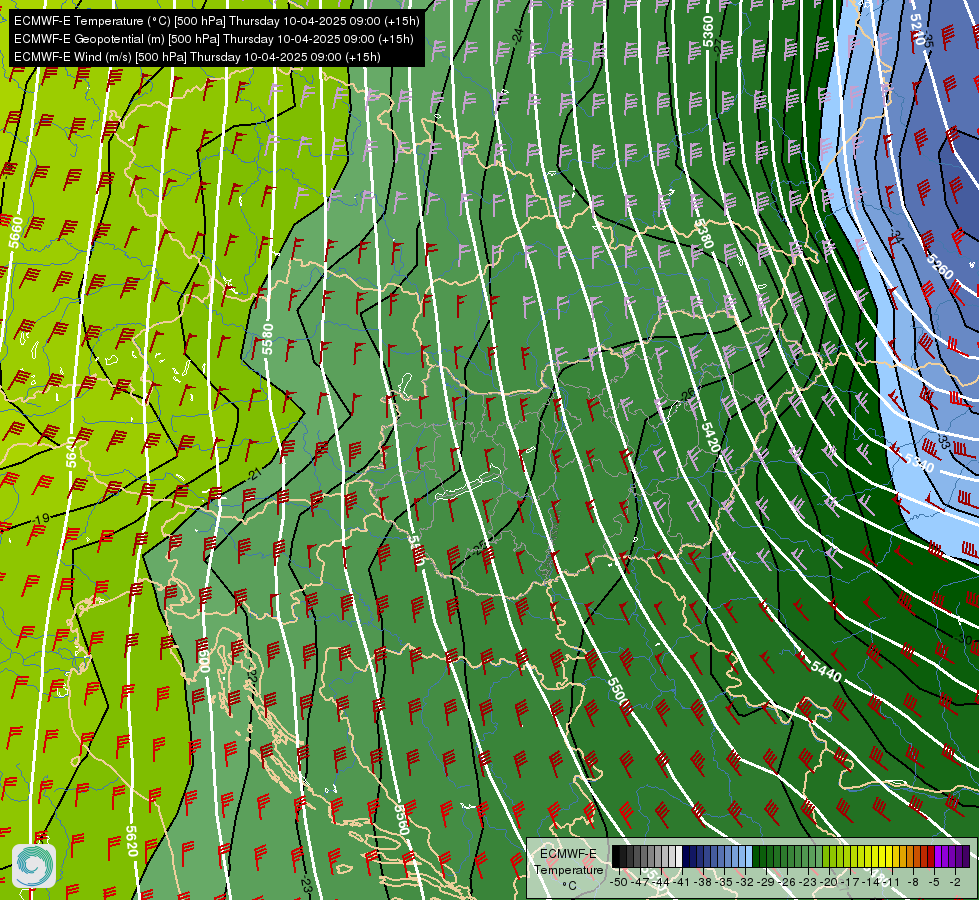Pick the dark purple swatch at legend end
Image resolution: width=979 pixels, height=900 pixels.
[966, 857]
